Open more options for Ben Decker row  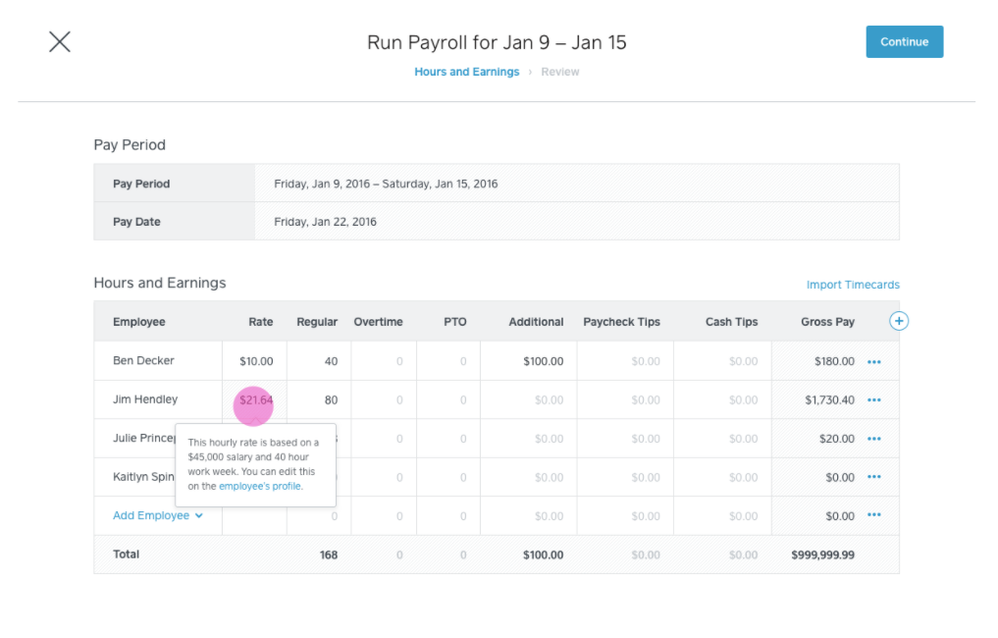point(874,362)
